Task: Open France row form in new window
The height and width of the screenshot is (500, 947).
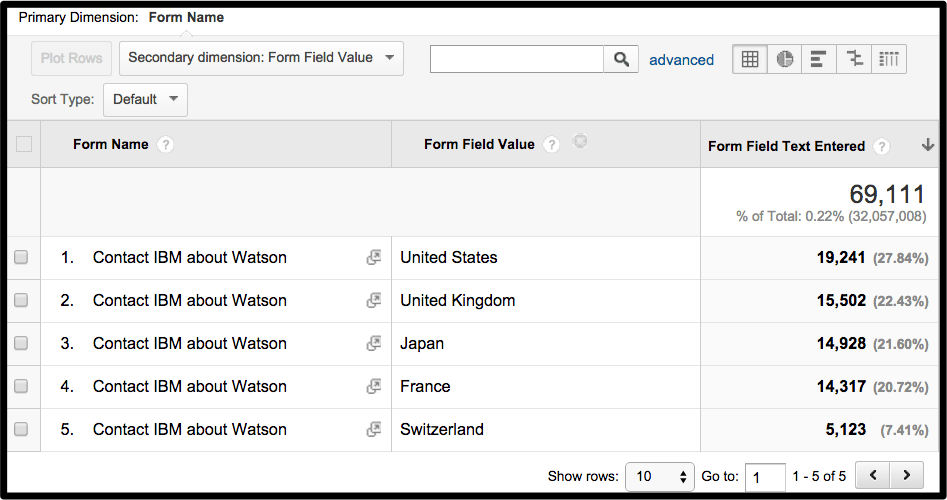Action: pyautogui.click(x=374, y=386)
